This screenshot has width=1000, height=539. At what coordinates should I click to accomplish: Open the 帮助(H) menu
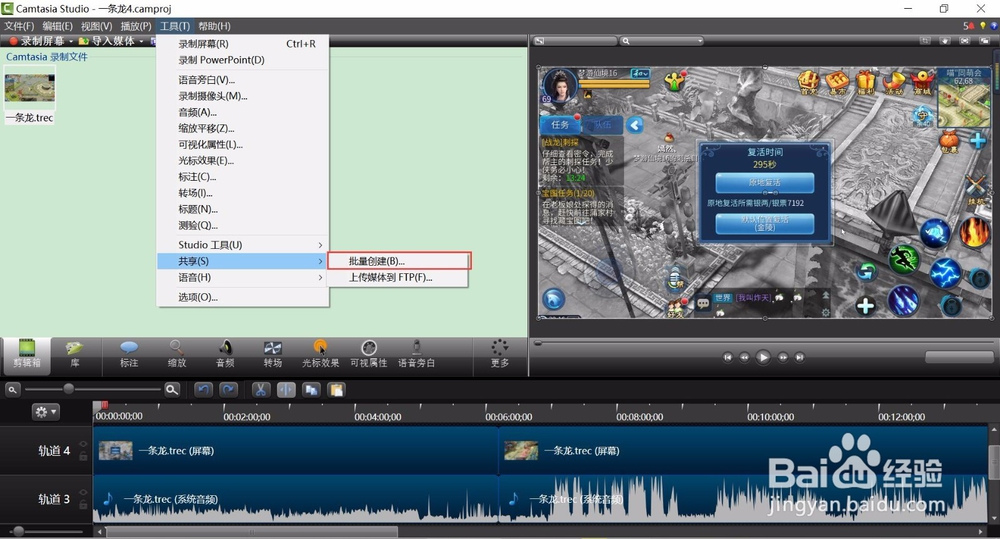[214, 26]
